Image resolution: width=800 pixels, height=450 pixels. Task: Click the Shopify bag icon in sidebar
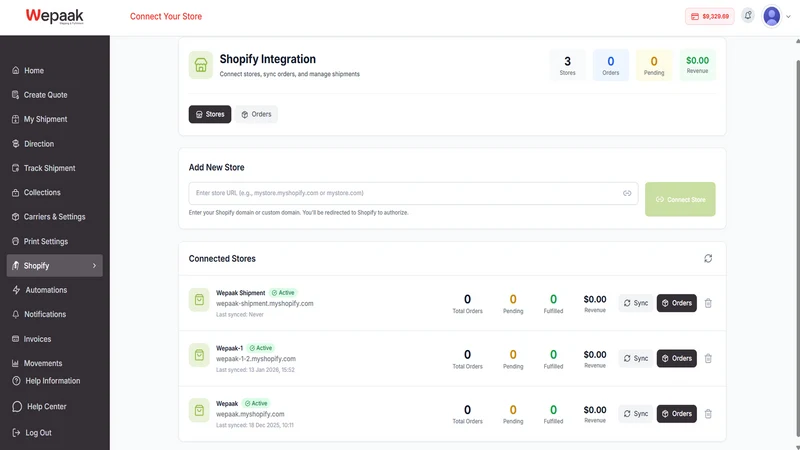(x=15, y=265)
